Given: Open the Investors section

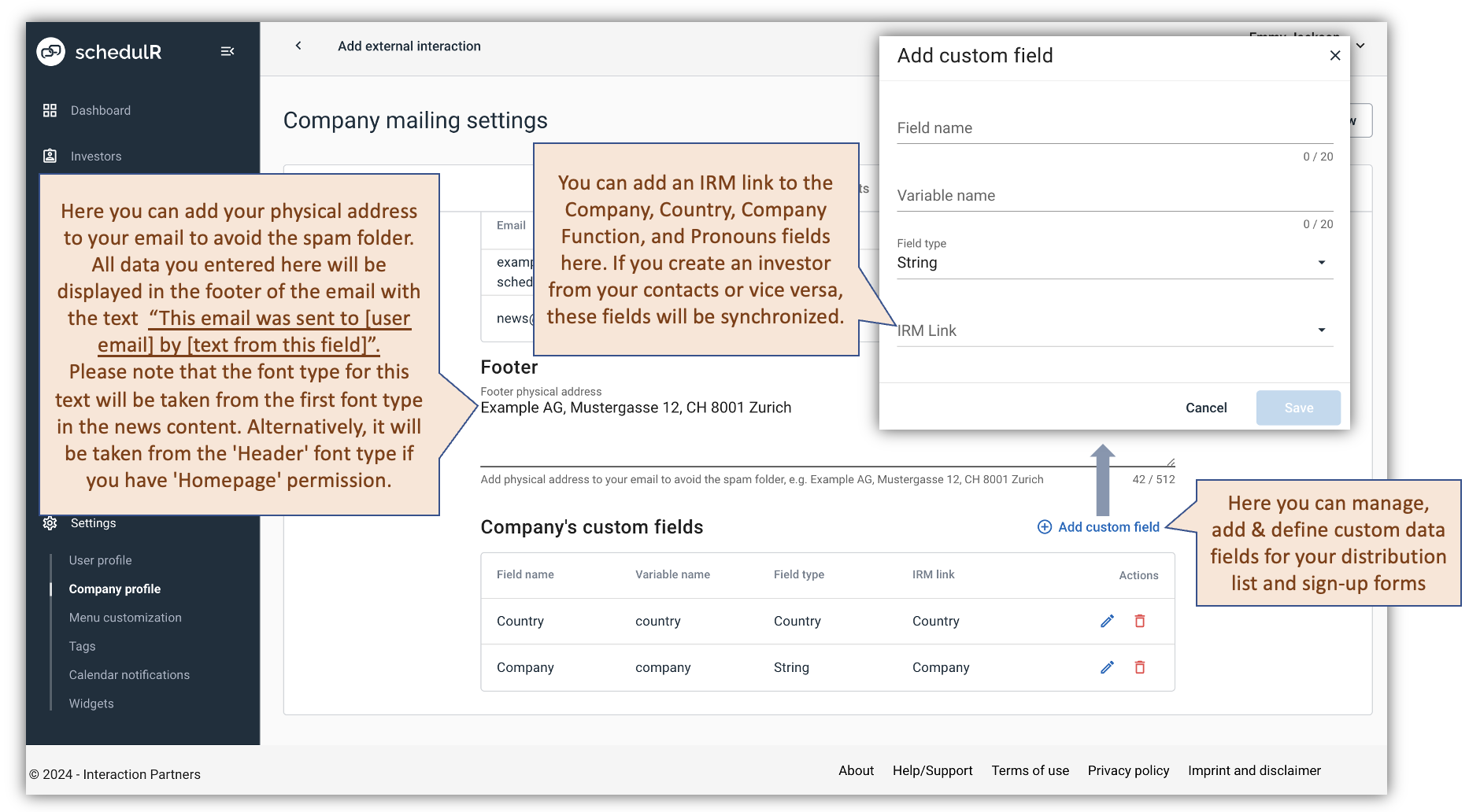Looking at the screenshot, I should point(95,155).
